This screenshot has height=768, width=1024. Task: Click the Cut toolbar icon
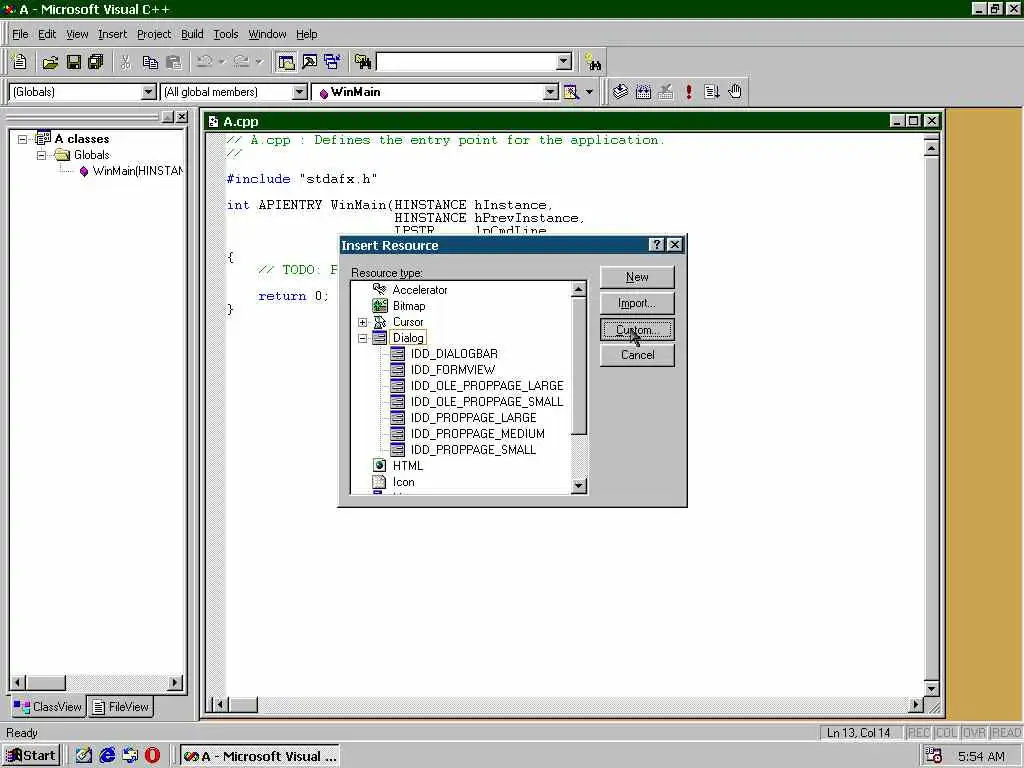[x=125, y=62]
